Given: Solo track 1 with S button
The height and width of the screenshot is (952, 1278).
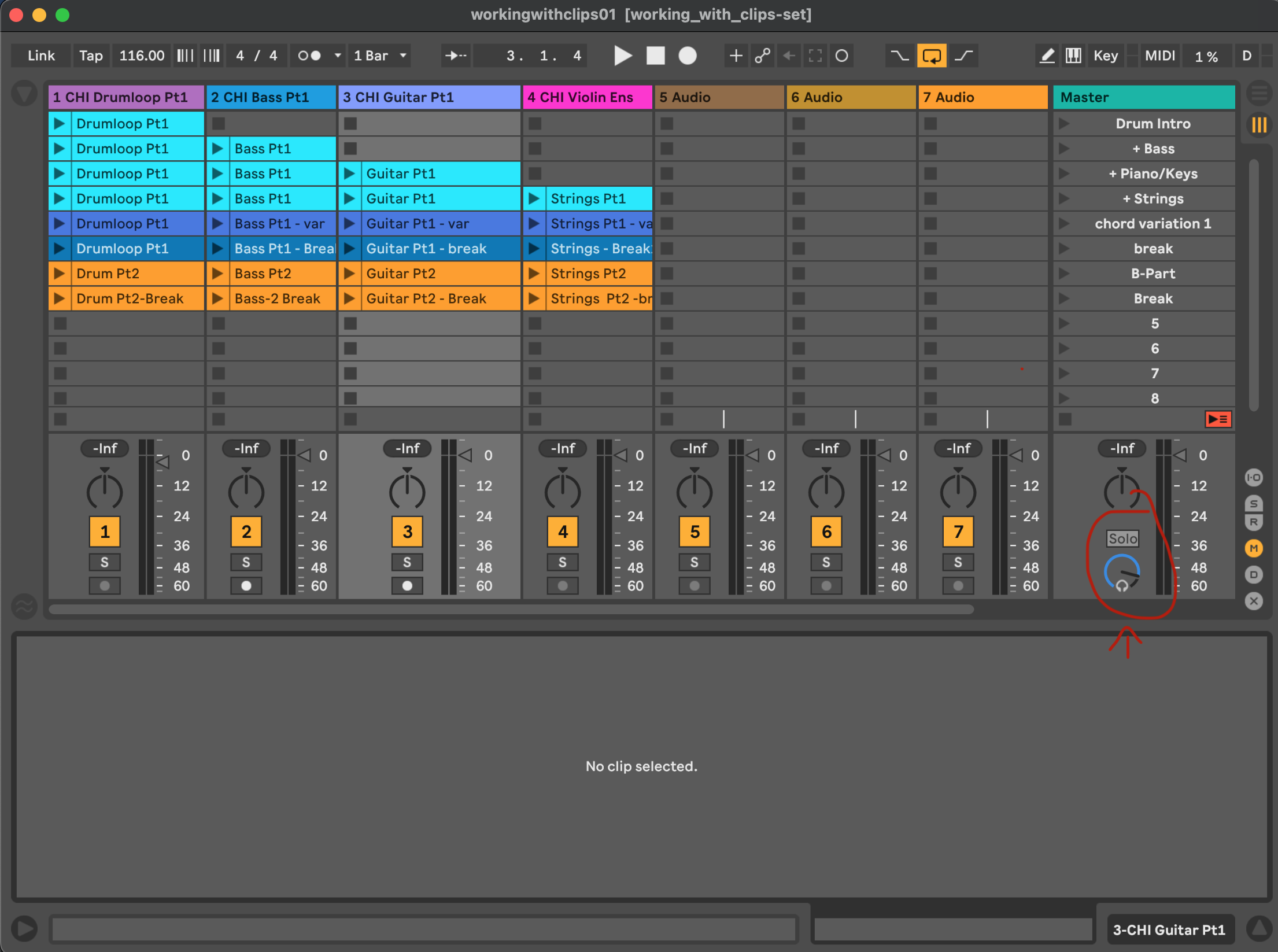Looking at the screenshot, I should tap(105, 562).
